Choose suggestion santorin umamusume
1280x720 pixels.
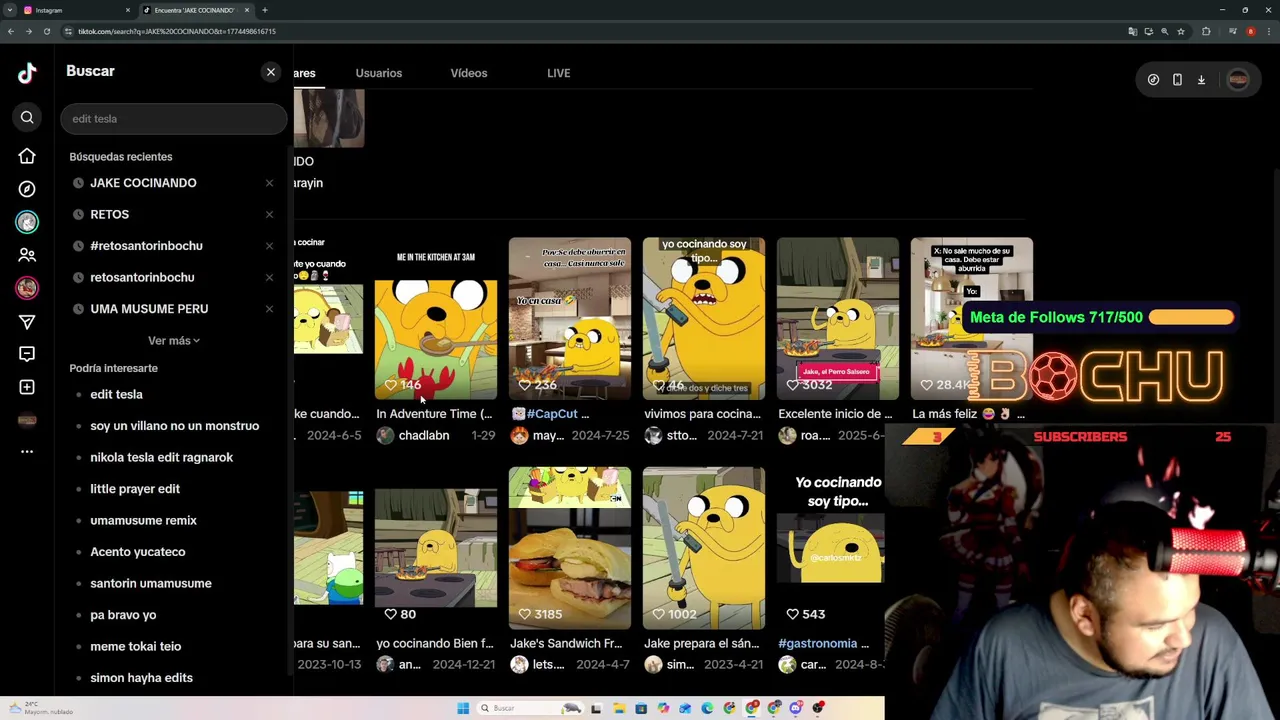click(151, 583)
